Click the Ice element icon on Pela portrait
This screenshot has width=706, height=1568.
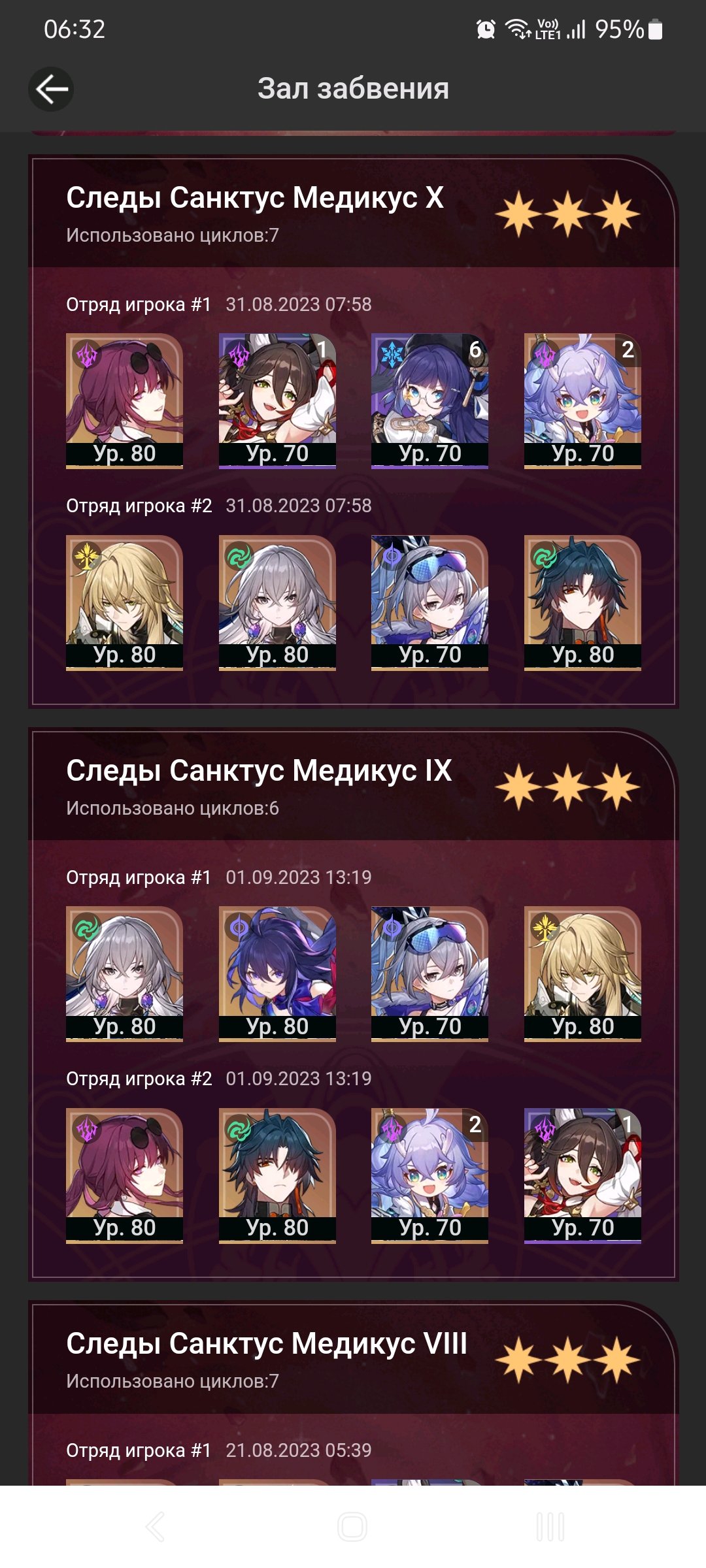click(x=392, y=355)
